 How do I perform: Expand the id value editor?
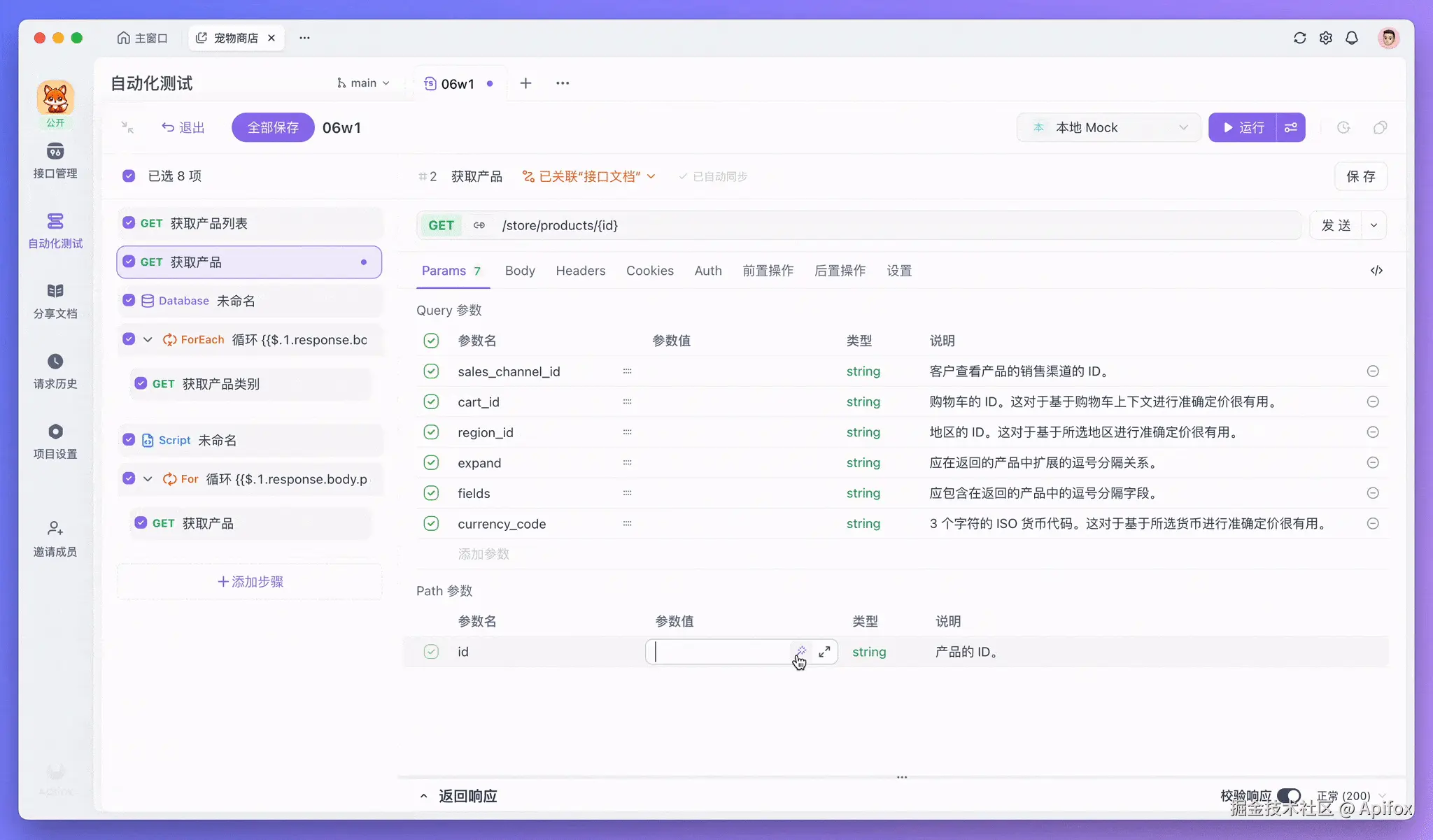(824, 651)
